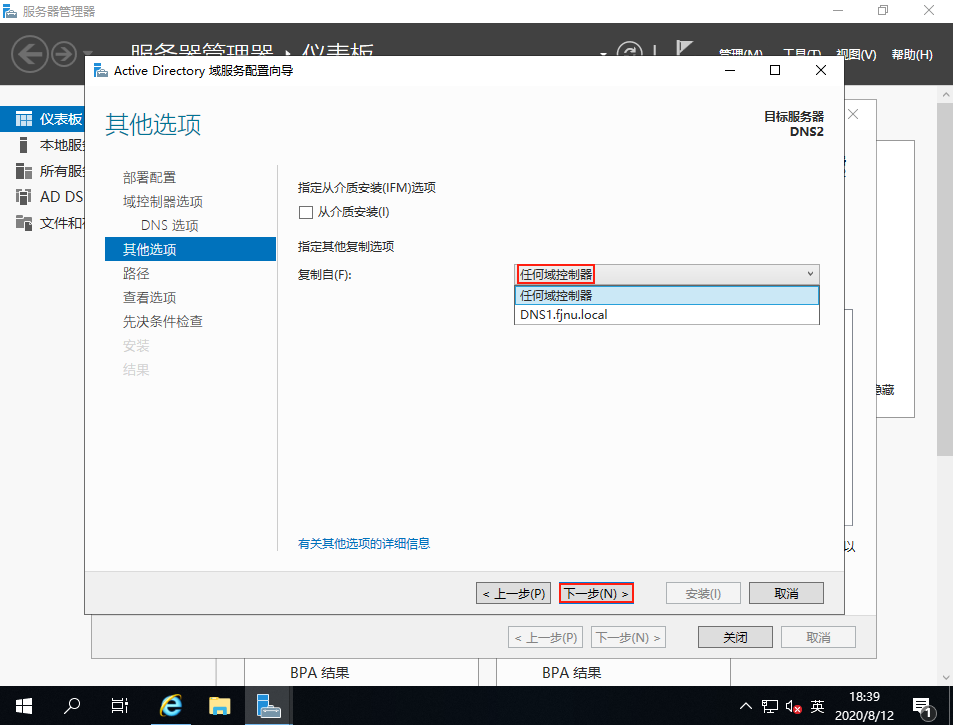The width and height of the screenshot is (953, 725).
Task: Show hidden tray icons
Action: click(746, 706)
